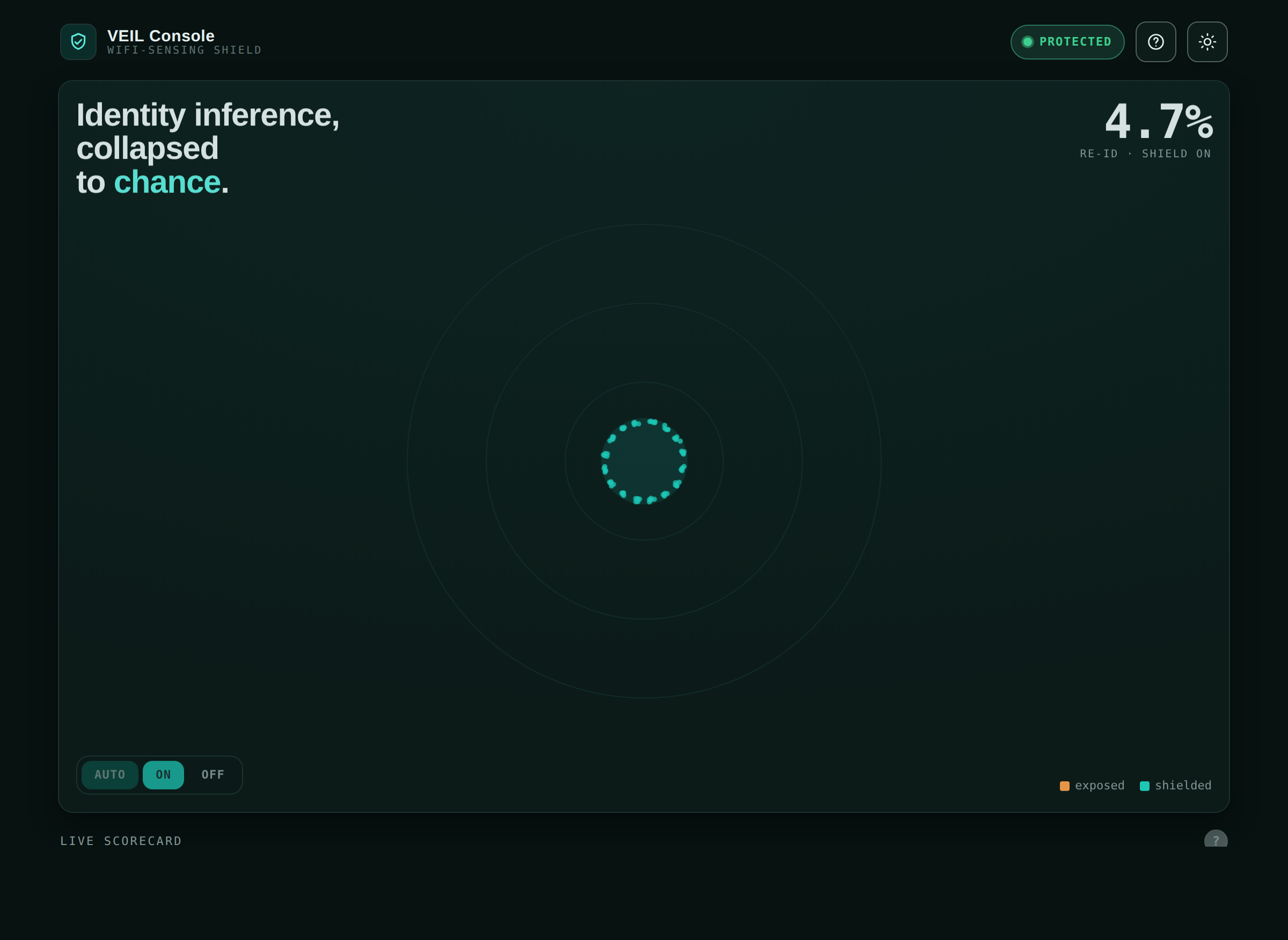The width and height of the screenshot is (1288, 940).
Task: Click the green dot in PROTECTED pill
Action: click(x=1027, y=41)
